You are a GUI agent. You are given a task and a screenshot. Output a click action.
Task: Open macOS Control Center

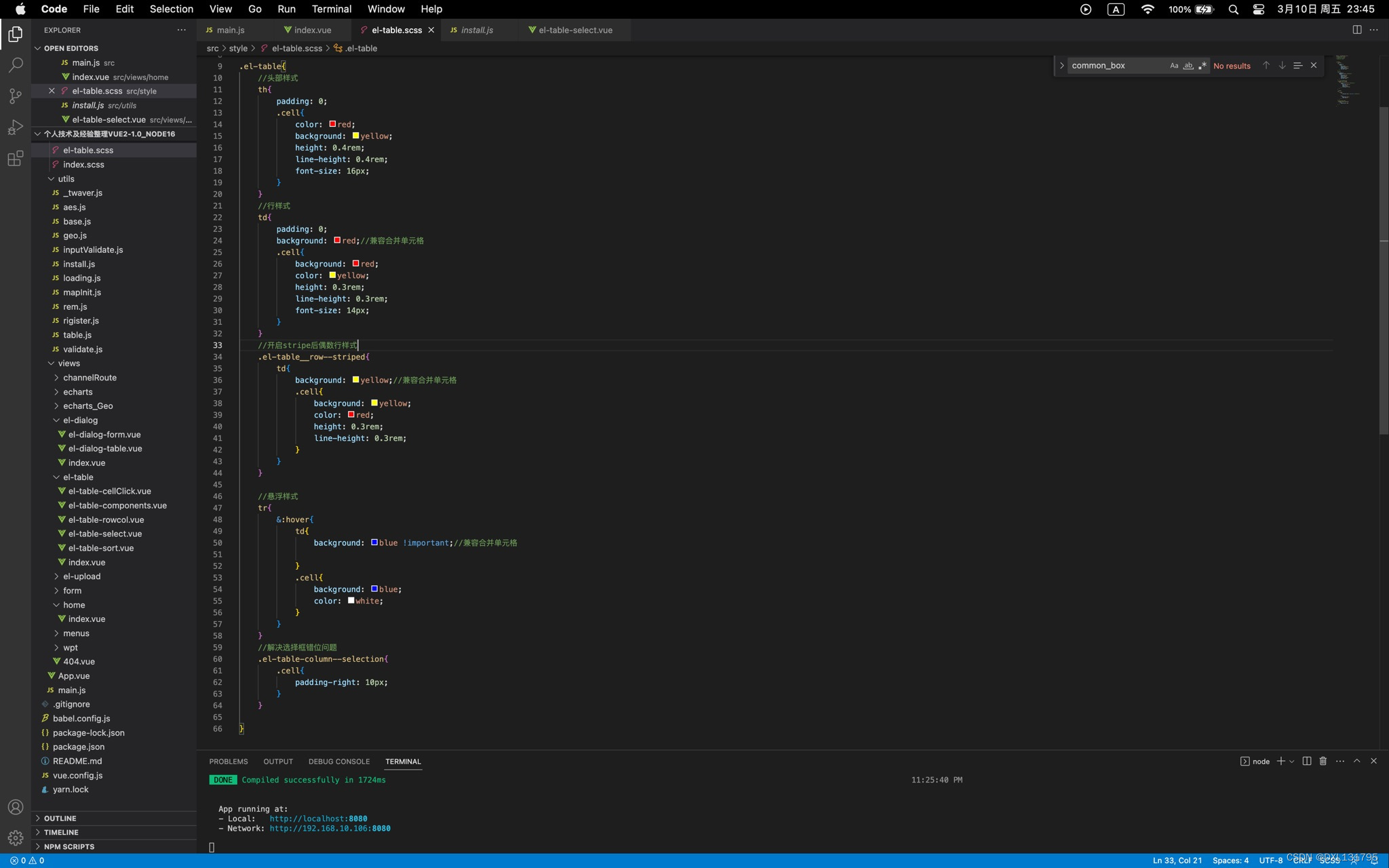(x=1258, y=9)
